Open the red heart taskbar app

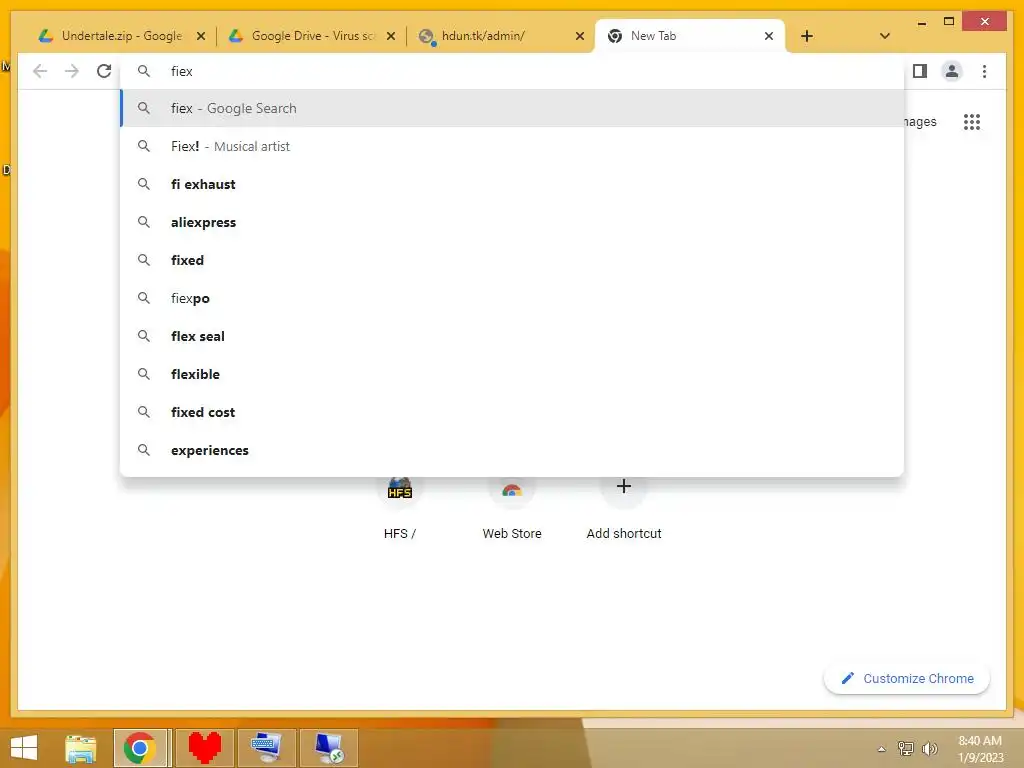(x=204, y=748)
